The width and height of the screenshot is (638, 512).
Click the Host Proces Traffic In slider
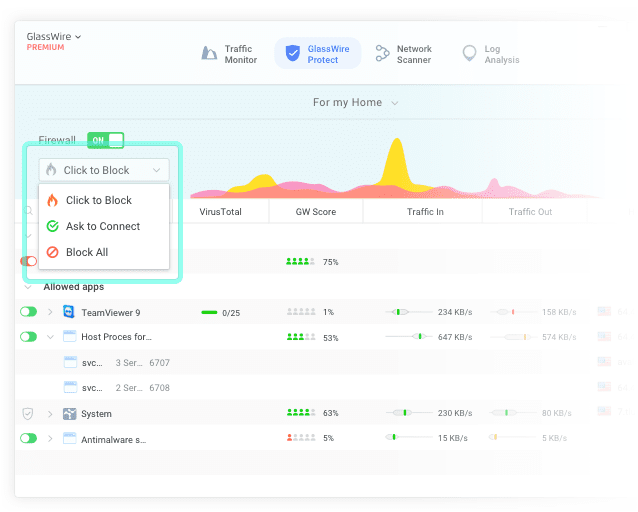coord(408,336)
